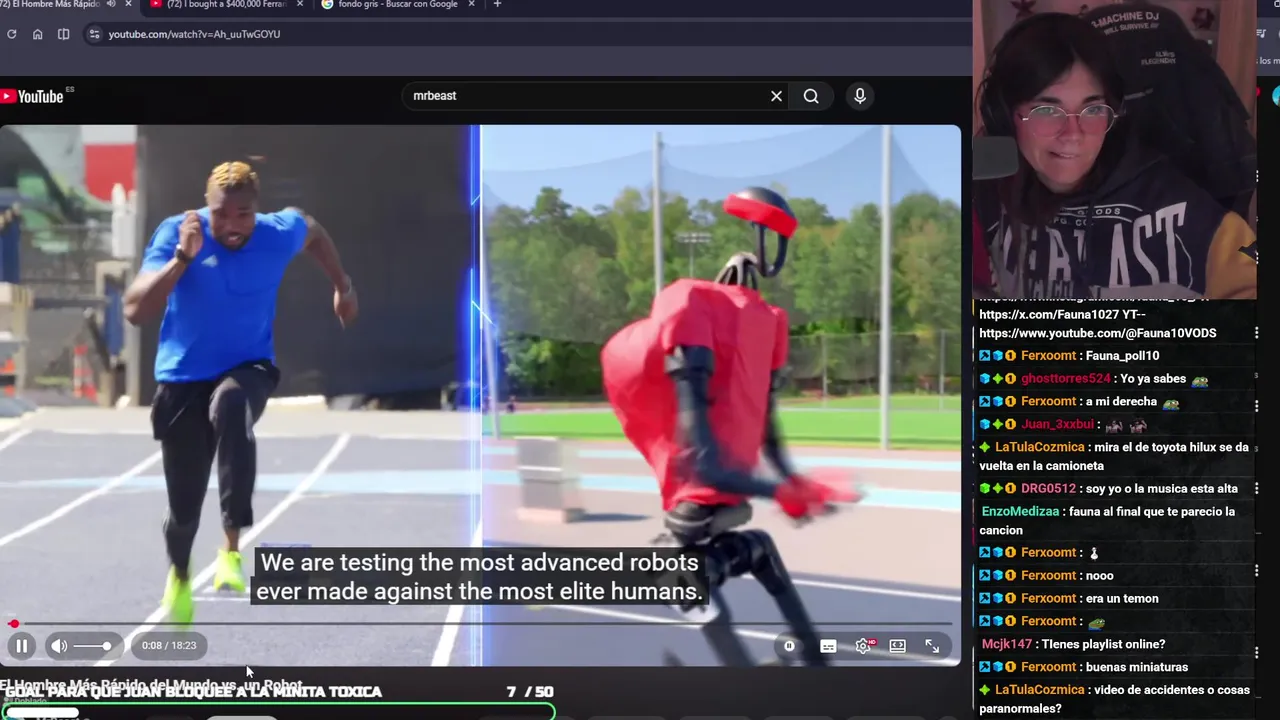Select LaTulaCozmica accidentes o paranormales message
This screenshot has width=1280, height=720.
pos(1114,700)
